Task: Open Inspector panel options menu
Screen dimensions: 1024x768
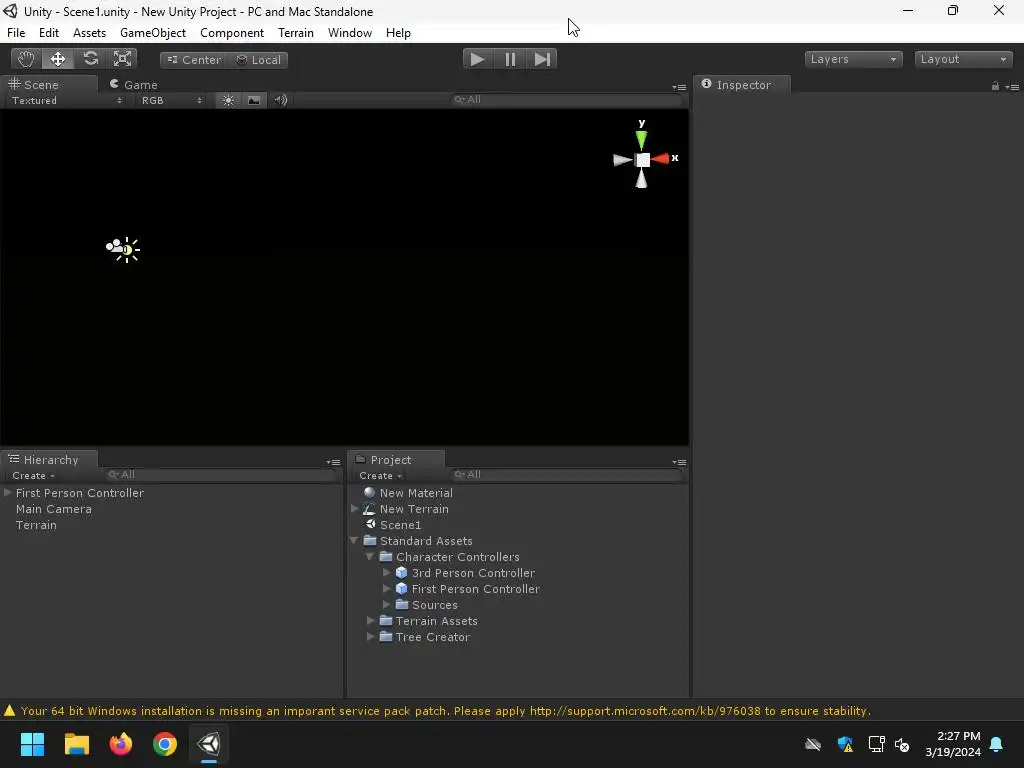Action: click(x=1012, y=87)
